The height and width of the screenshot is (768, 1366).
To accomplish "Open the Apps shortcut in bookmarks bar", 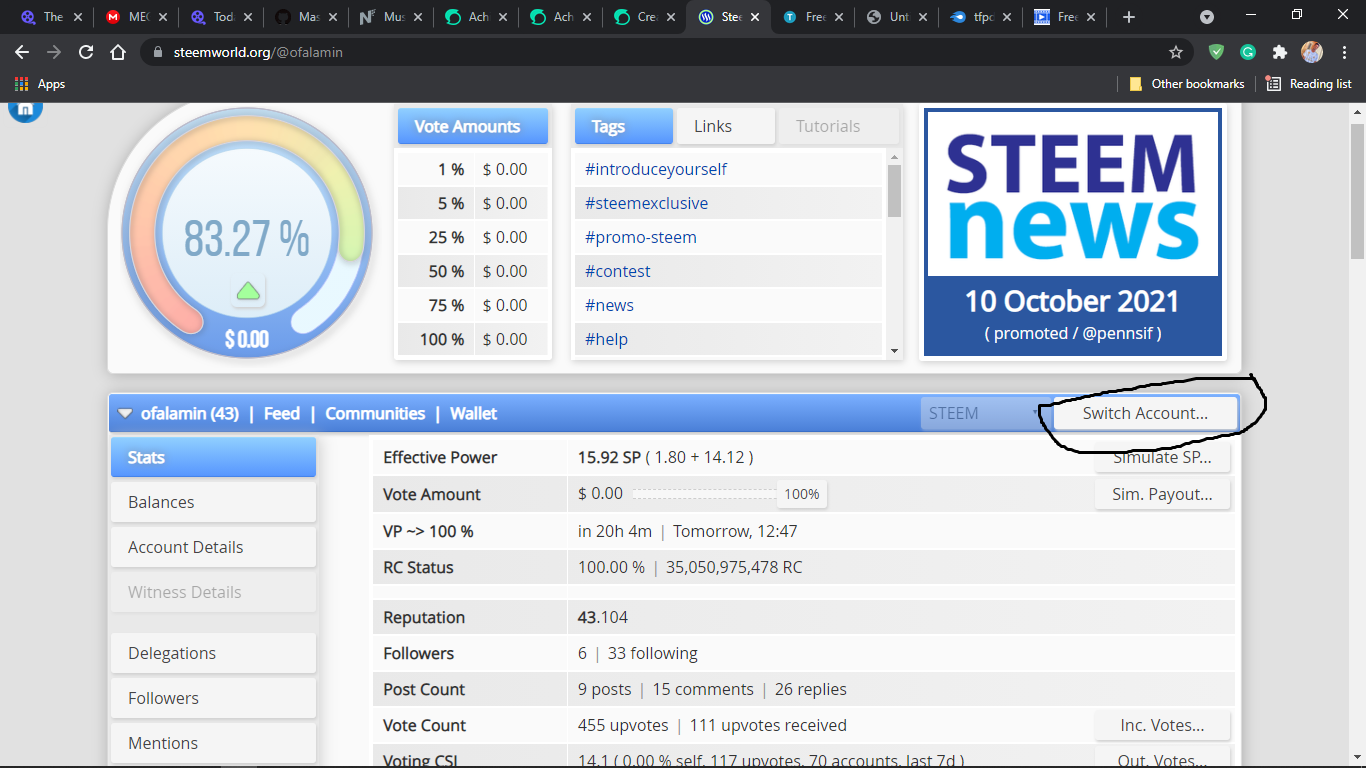I will coord(40,84).
